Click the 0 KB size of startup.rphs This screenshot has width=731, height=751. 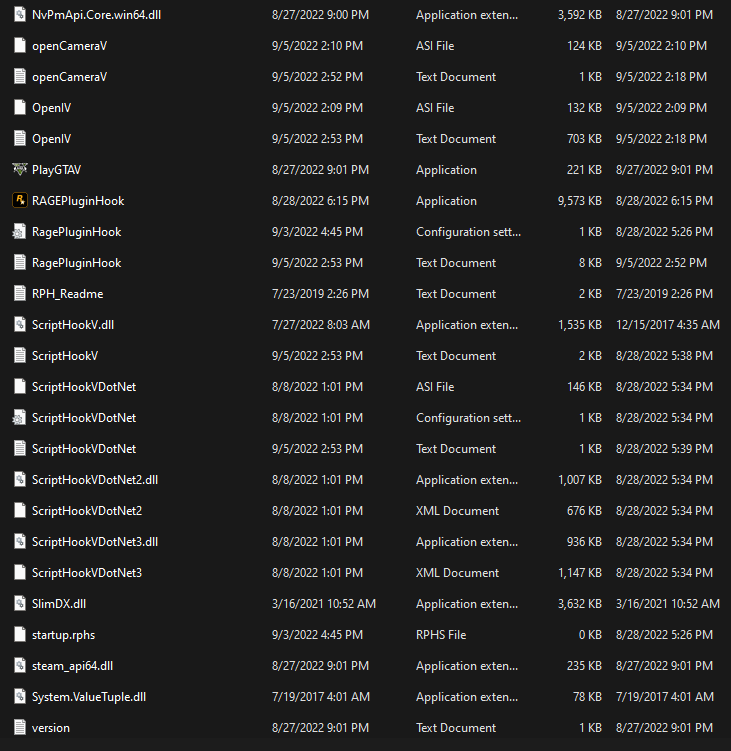coord(590,635)
